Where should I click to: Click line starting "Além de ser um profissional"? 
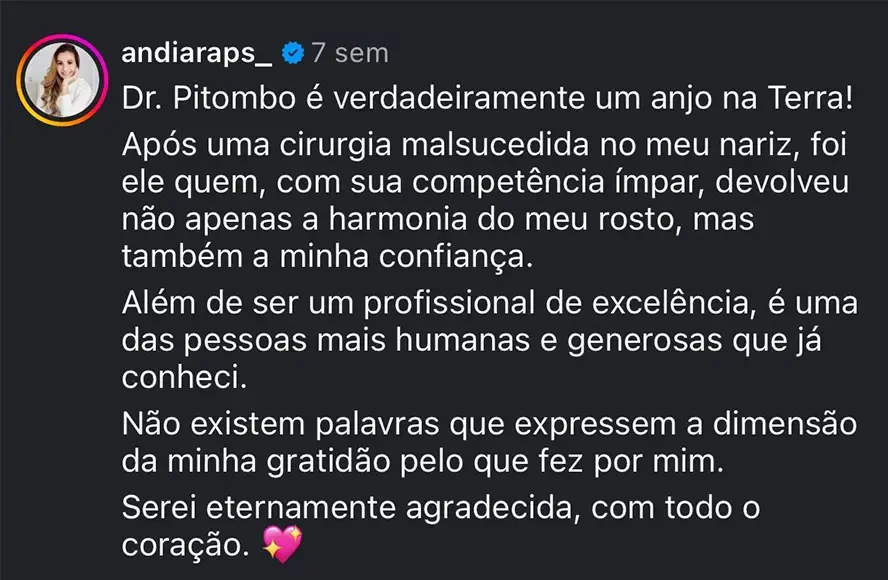click(486, 304)
